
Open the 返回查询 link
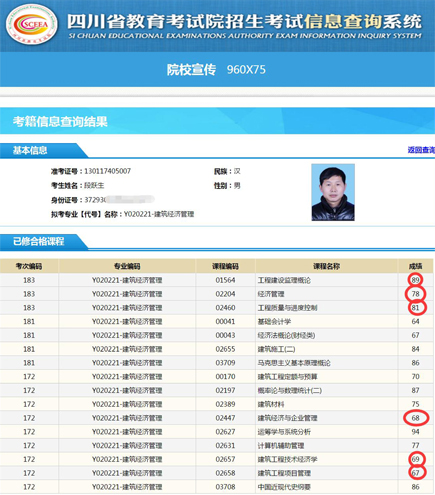pyautogui.click(x=421, y=150)
